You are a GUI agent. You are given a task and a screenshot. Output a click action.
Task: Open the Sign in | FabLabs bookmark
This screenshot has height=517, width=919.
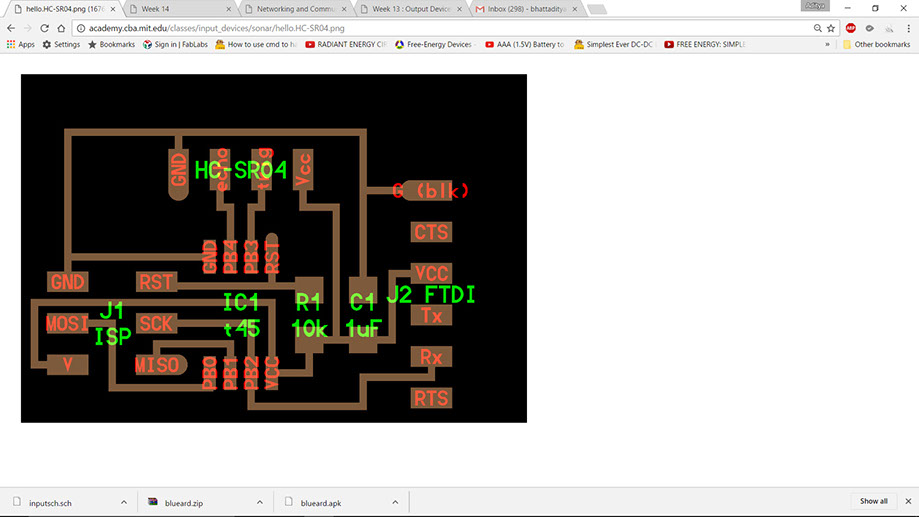[x=175, y=45]
